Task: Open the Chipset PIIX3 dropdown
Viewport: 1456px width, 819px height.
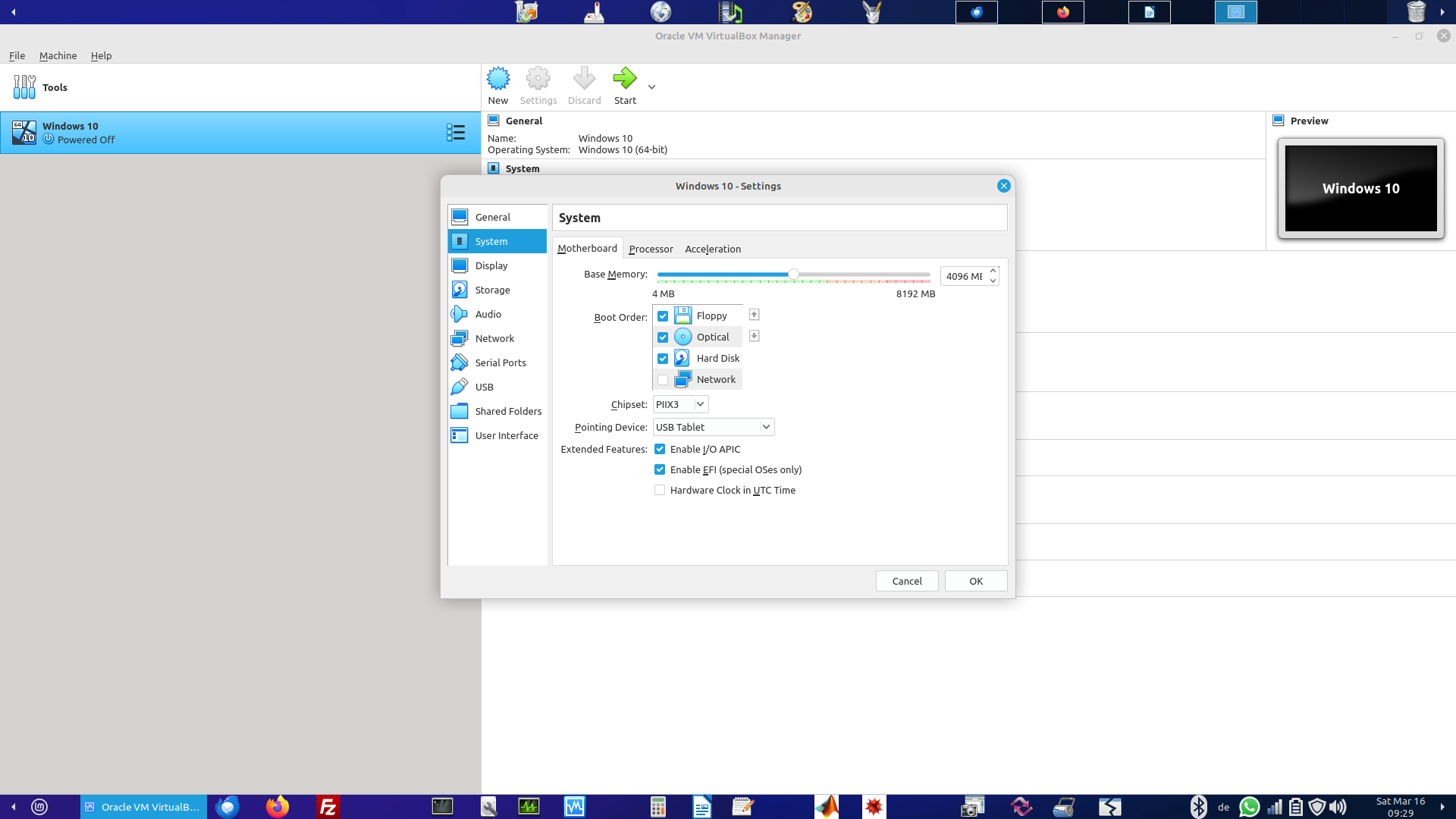Action: pyautogui.click(x=680, y=404)
